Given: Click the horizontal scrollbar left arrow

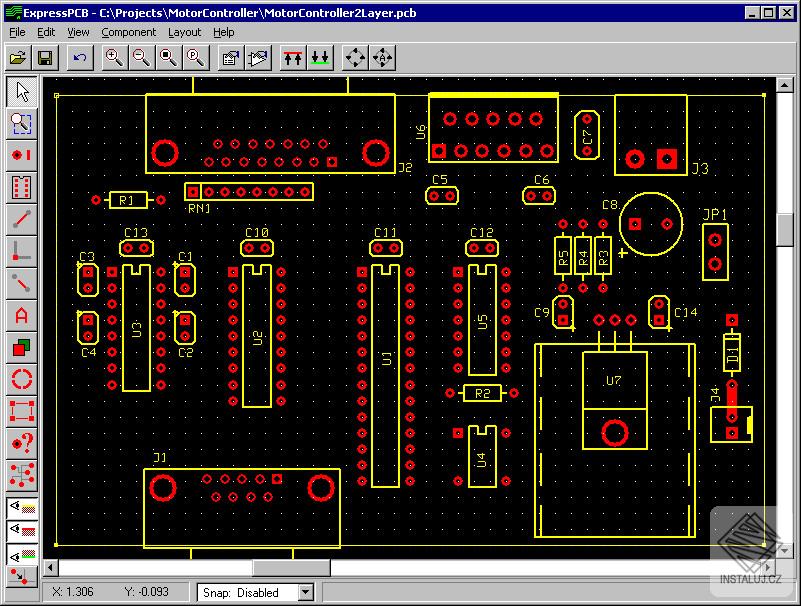Looking at the screenshot, I should (52, 568).
